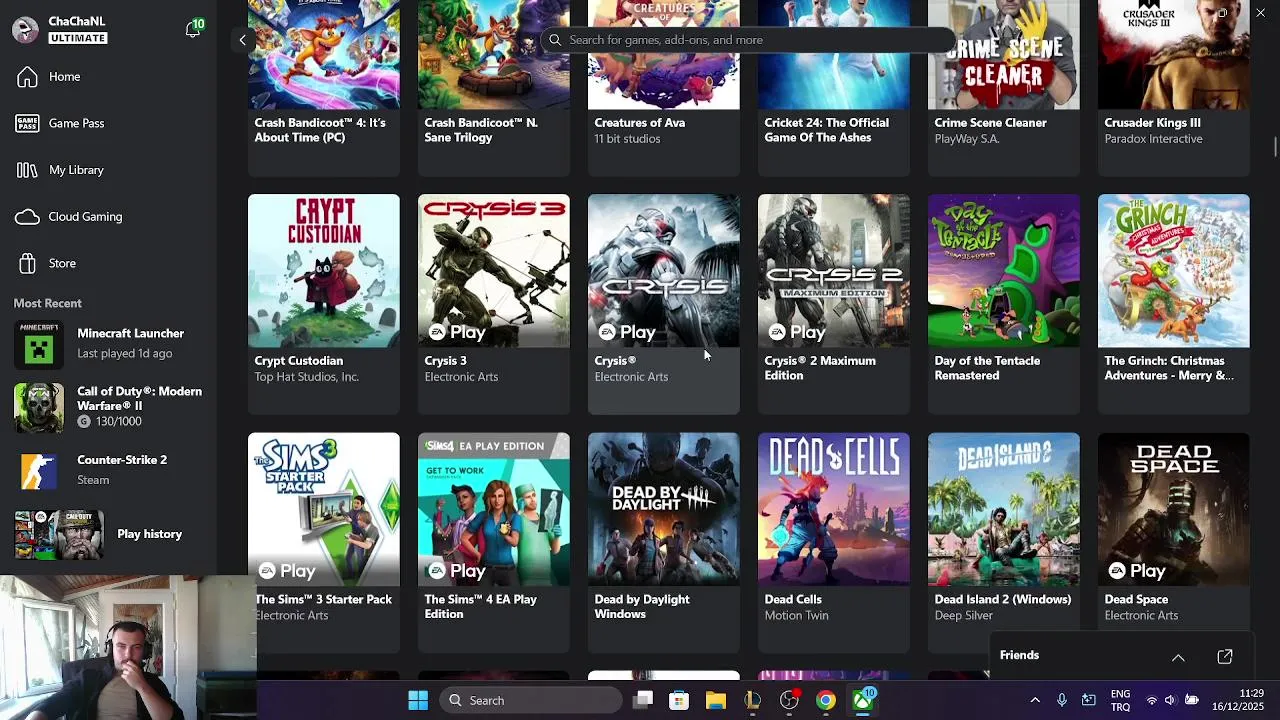Open Day of the Tentacle Remastered tile

click(x=1004, y=304)
